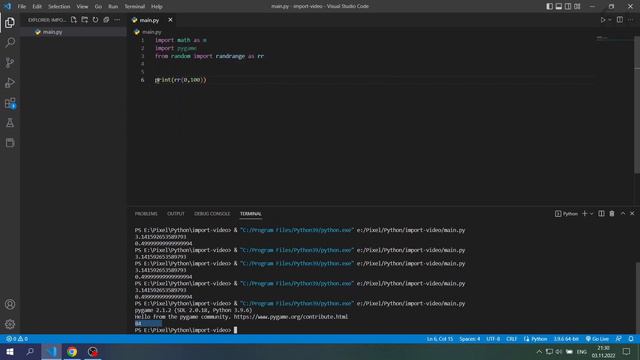Open the Go menu
The height and width of the screenshot is (360, 640).
point(98,6)
